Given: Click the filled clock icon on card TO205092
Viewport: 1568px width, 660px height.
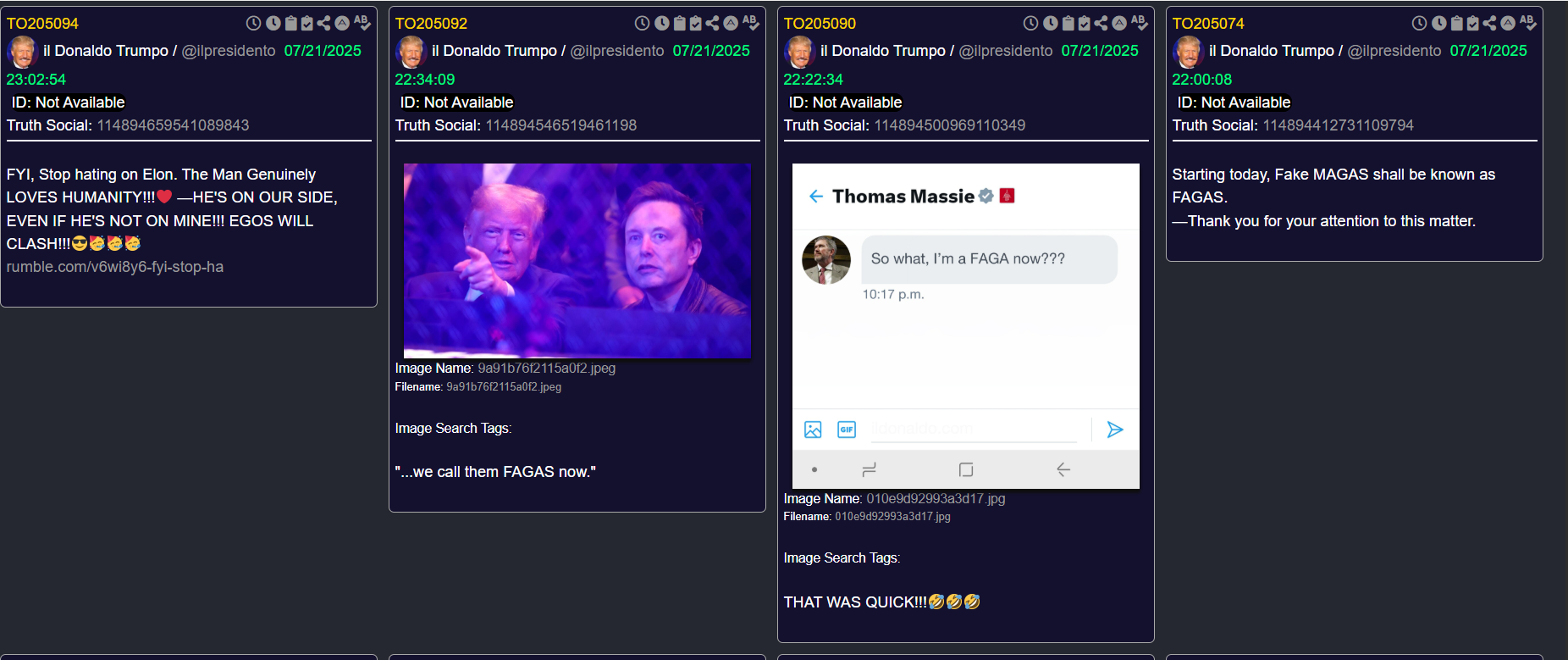Looking at the screenshot, I should 662,23.
